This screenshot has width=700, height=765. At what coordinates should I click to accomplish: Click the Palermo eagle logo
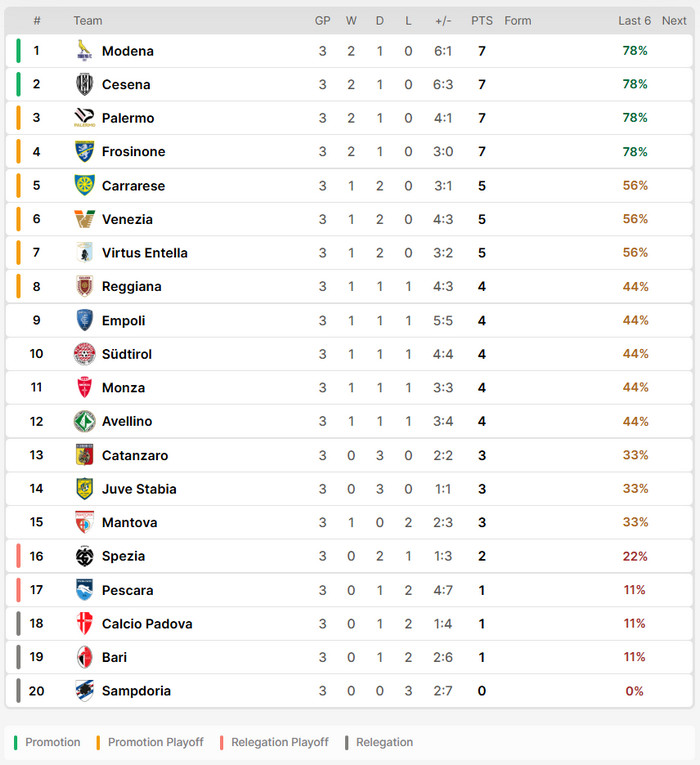[84, 118]
